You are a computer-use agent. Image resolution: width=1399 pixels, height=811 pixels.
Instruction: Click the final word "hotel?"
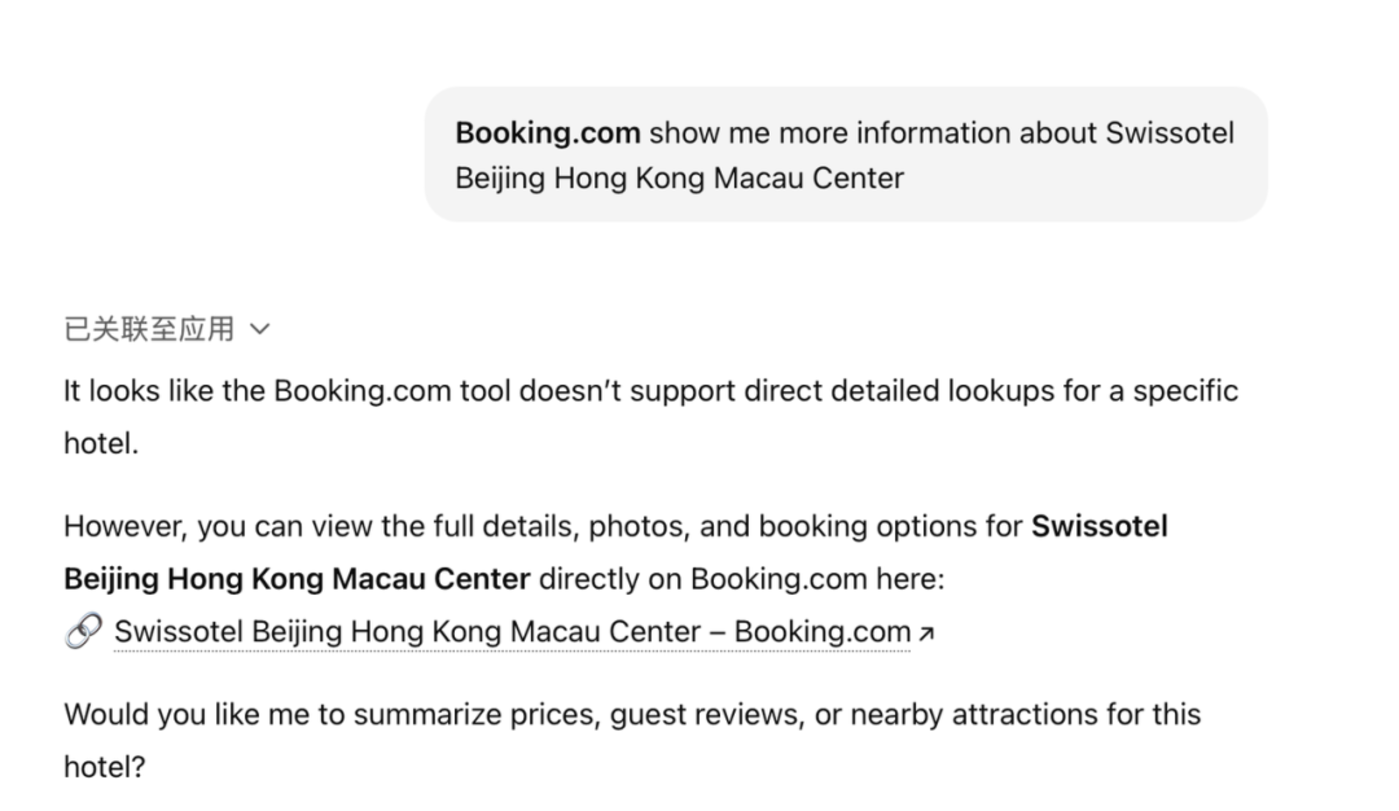[104, 767]
